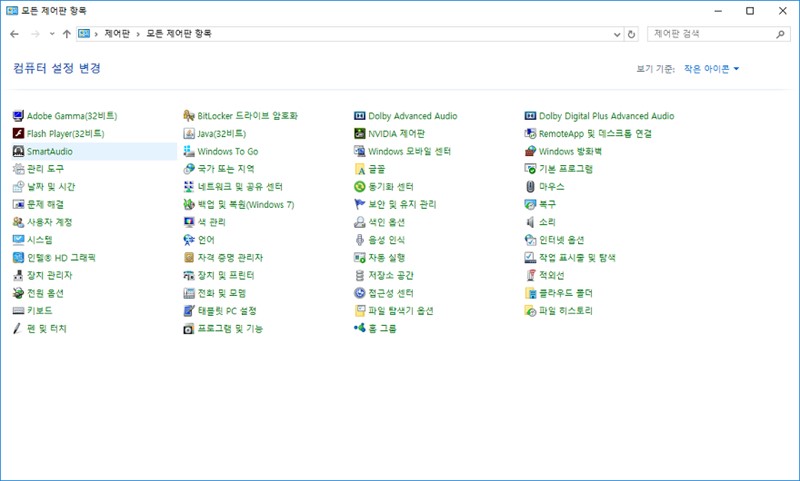Open the 저장소 공간 link

tap(391, 275)
